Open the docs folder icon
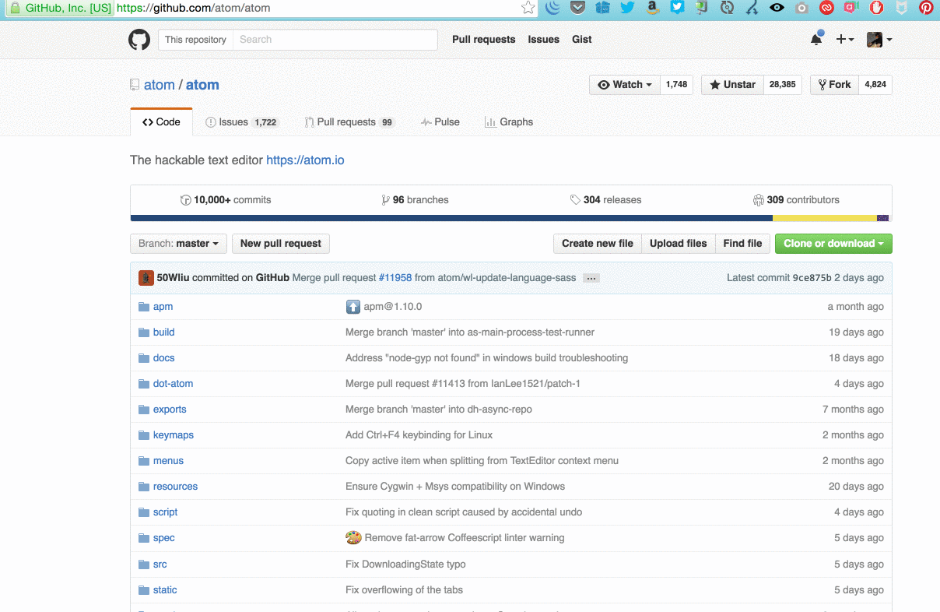Viewport: 940px width, 612px height. (x=143, y=358)
